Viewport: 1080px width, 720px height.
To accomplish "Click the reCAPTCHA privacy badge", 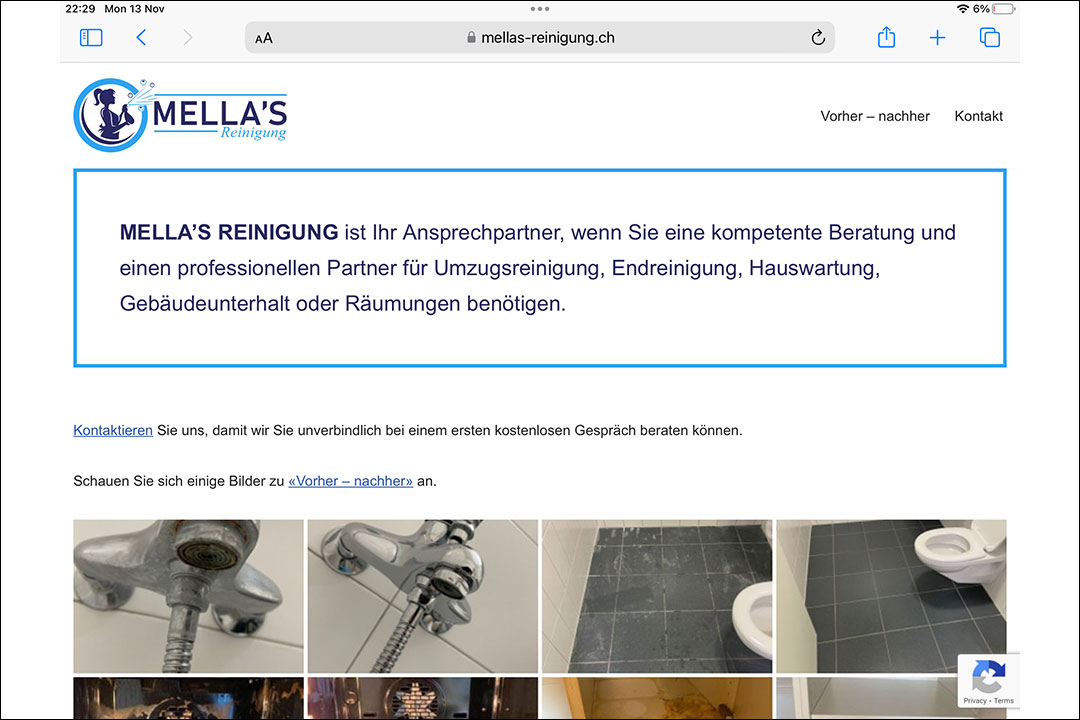I will pyautogui.click(x=988, y=681).
